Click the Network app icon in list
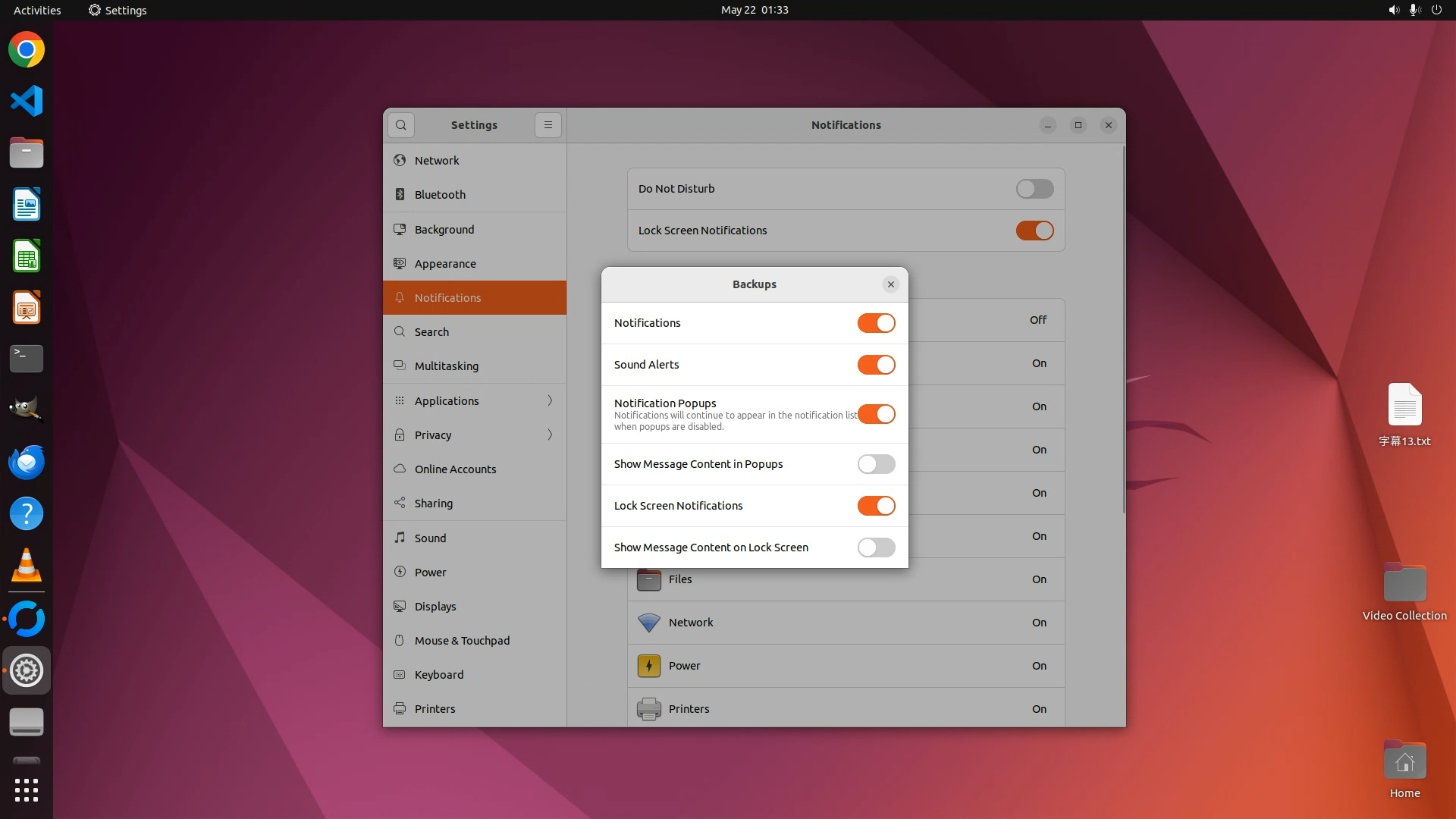Screen dimensions: 1456x819 coord(649,623)
